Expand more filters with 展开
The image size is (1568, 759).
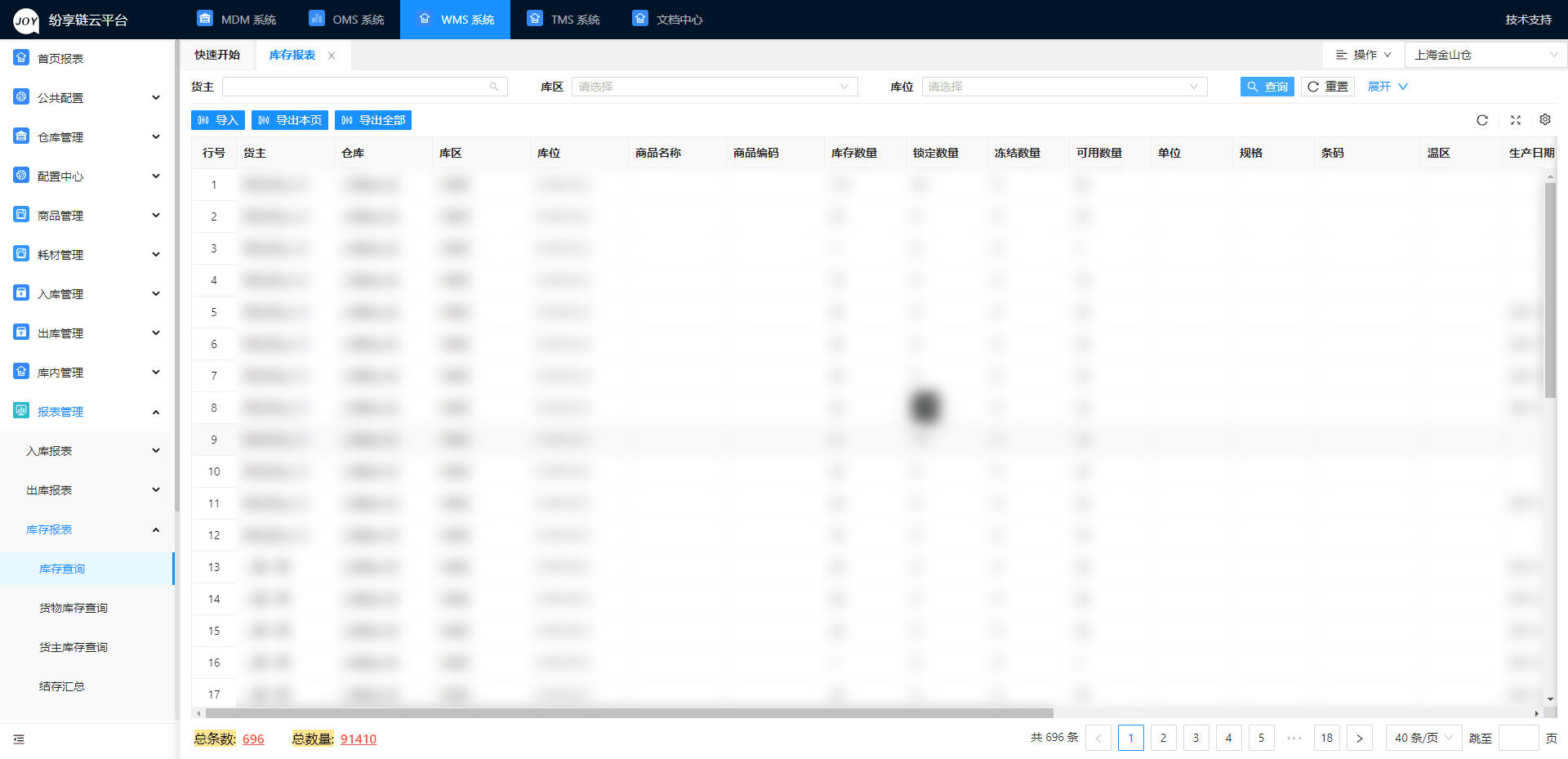[1388, 87]
